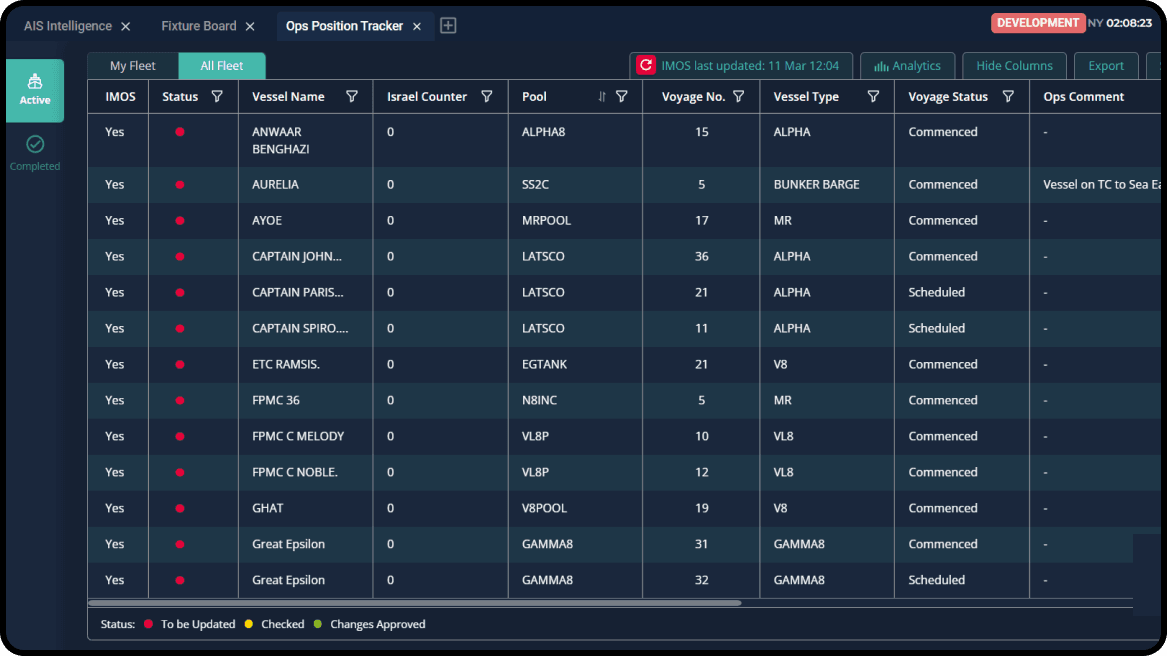The height and width of the screenshot is (656, 1167).
Task: Switch to the My Fleet tab
Action: point(132,66)
